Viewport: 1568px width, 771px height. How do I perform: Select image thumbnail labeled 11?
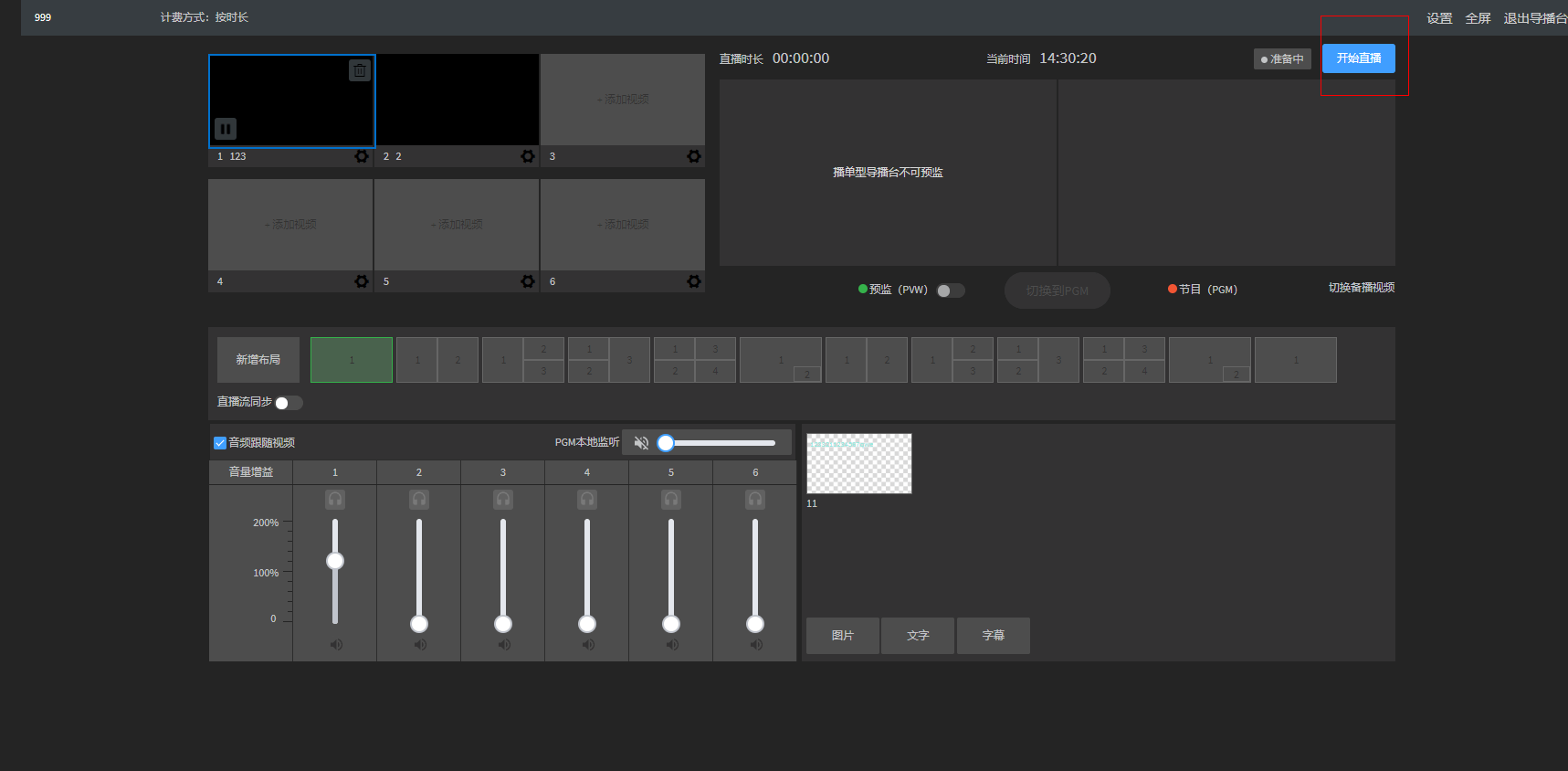(858, 464)
